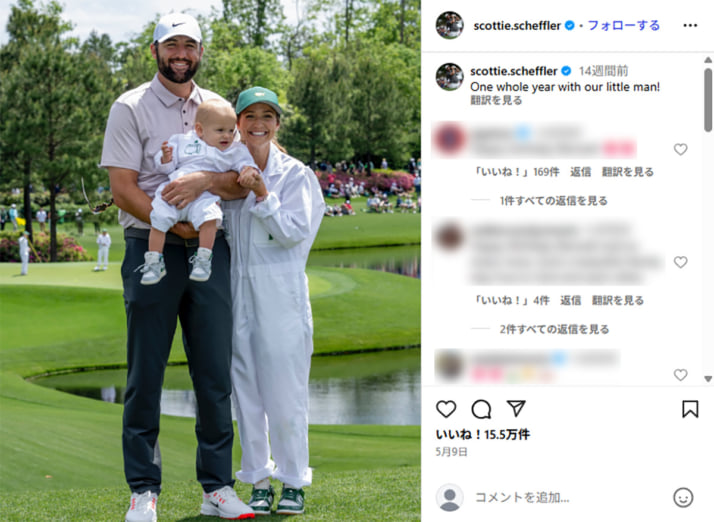Like the first comment with 169 likes
The width and height of the screenshot is (714, 522).
(x=680, y=149)
